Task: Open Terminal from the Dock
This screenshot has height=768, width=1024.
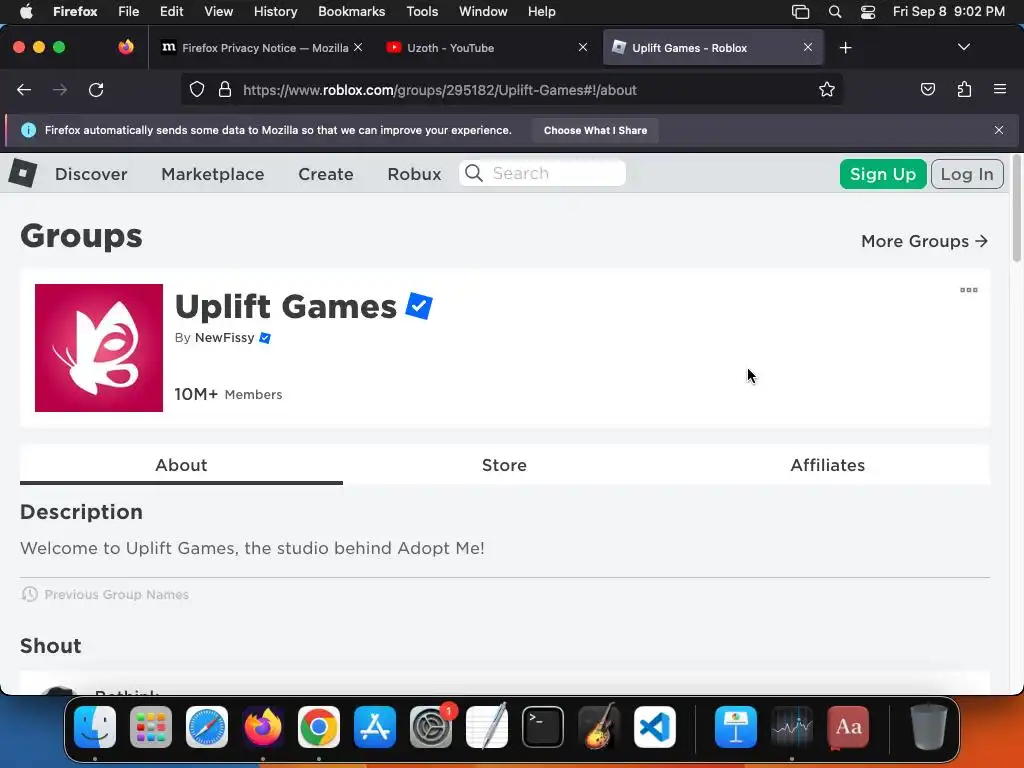Action: point(543,727)
